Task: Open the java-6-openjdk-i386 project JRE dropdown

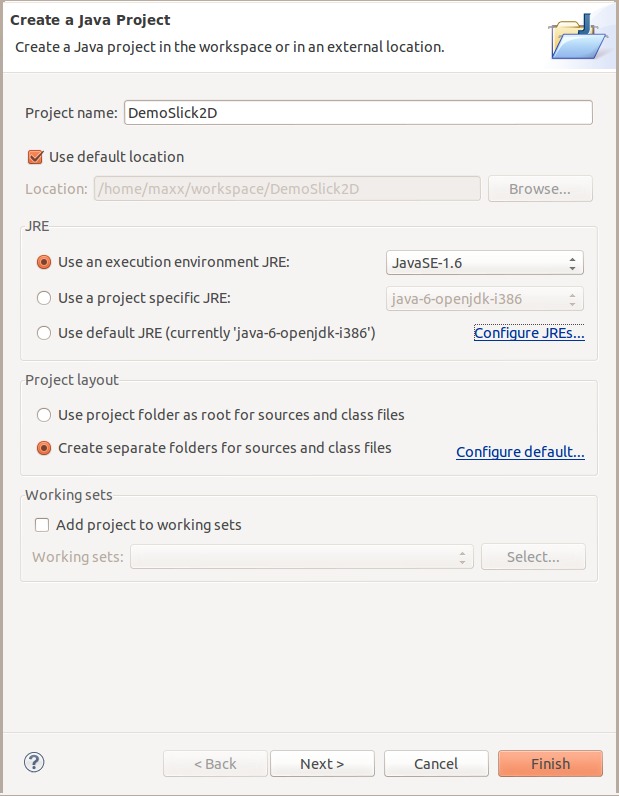Action: tap(484, 298)
